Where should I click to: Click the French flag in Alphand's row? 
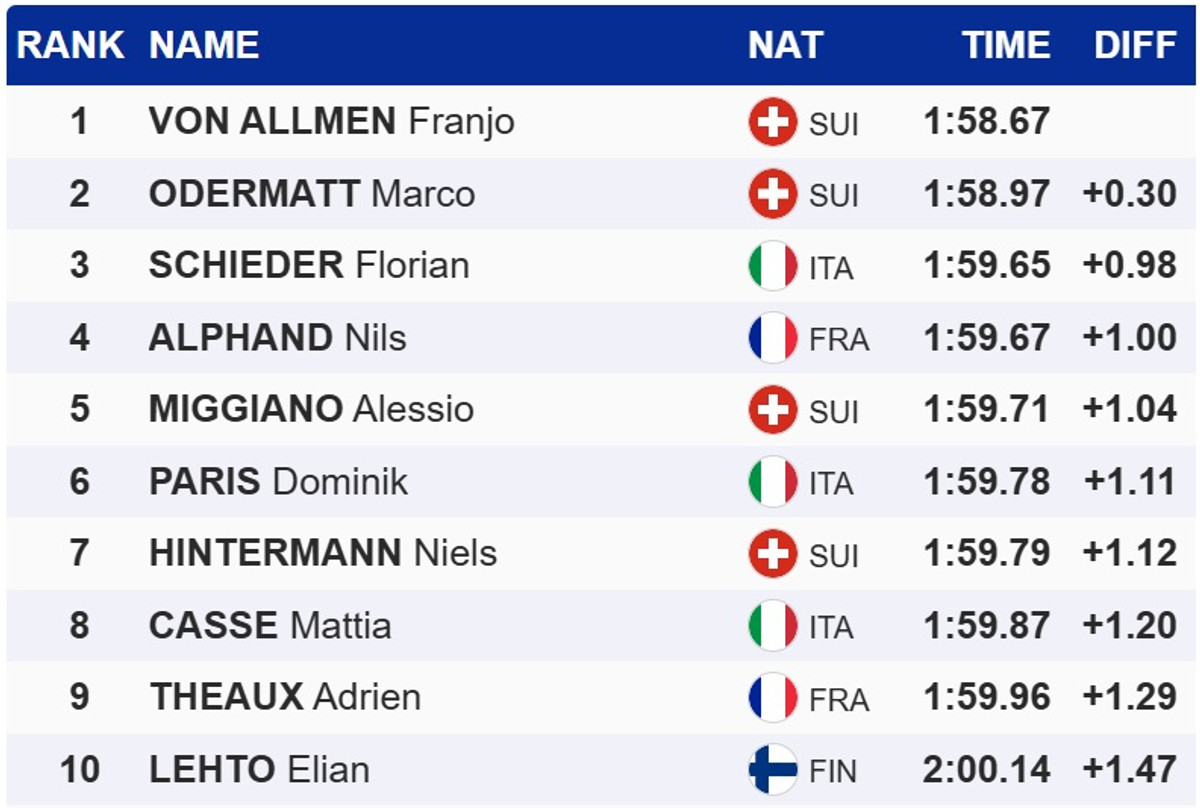tap(772, 338)
